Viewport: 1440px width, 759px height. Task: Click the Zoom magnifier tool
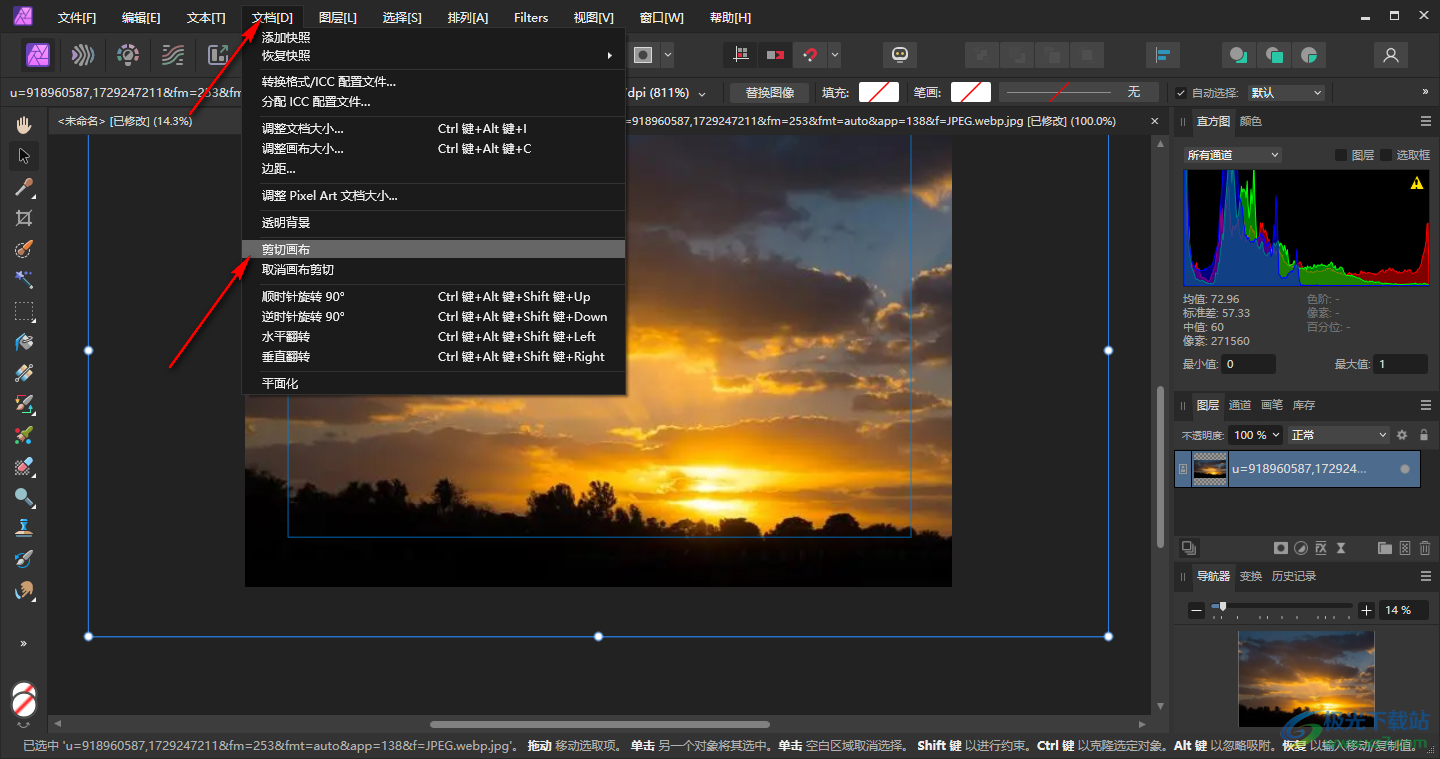pos(24,497)
